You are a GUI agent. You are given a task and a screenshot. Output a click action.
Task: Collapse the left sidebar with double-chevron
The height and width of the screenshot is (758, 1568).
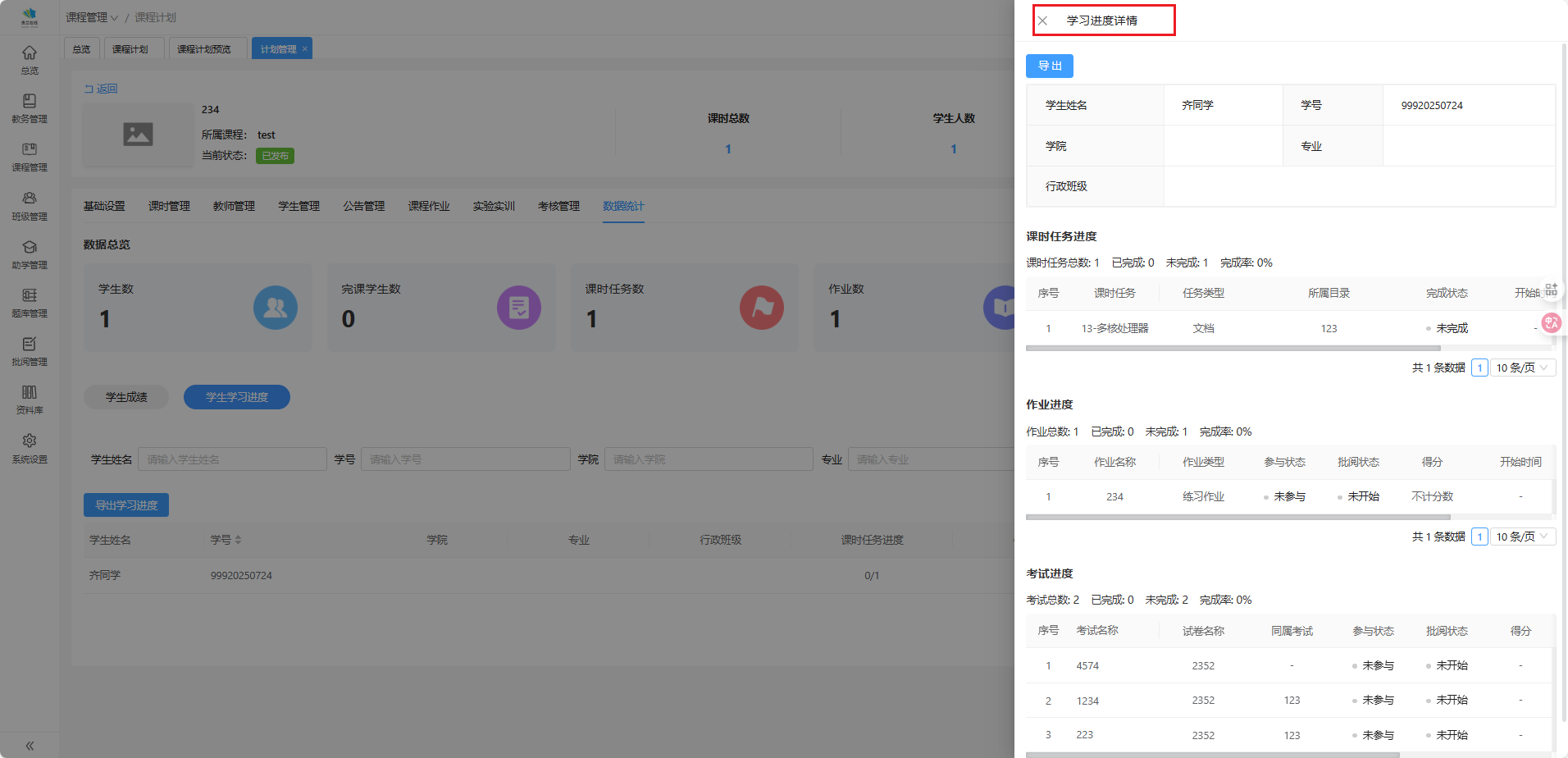pyautogui.click(x=30, y=746)
